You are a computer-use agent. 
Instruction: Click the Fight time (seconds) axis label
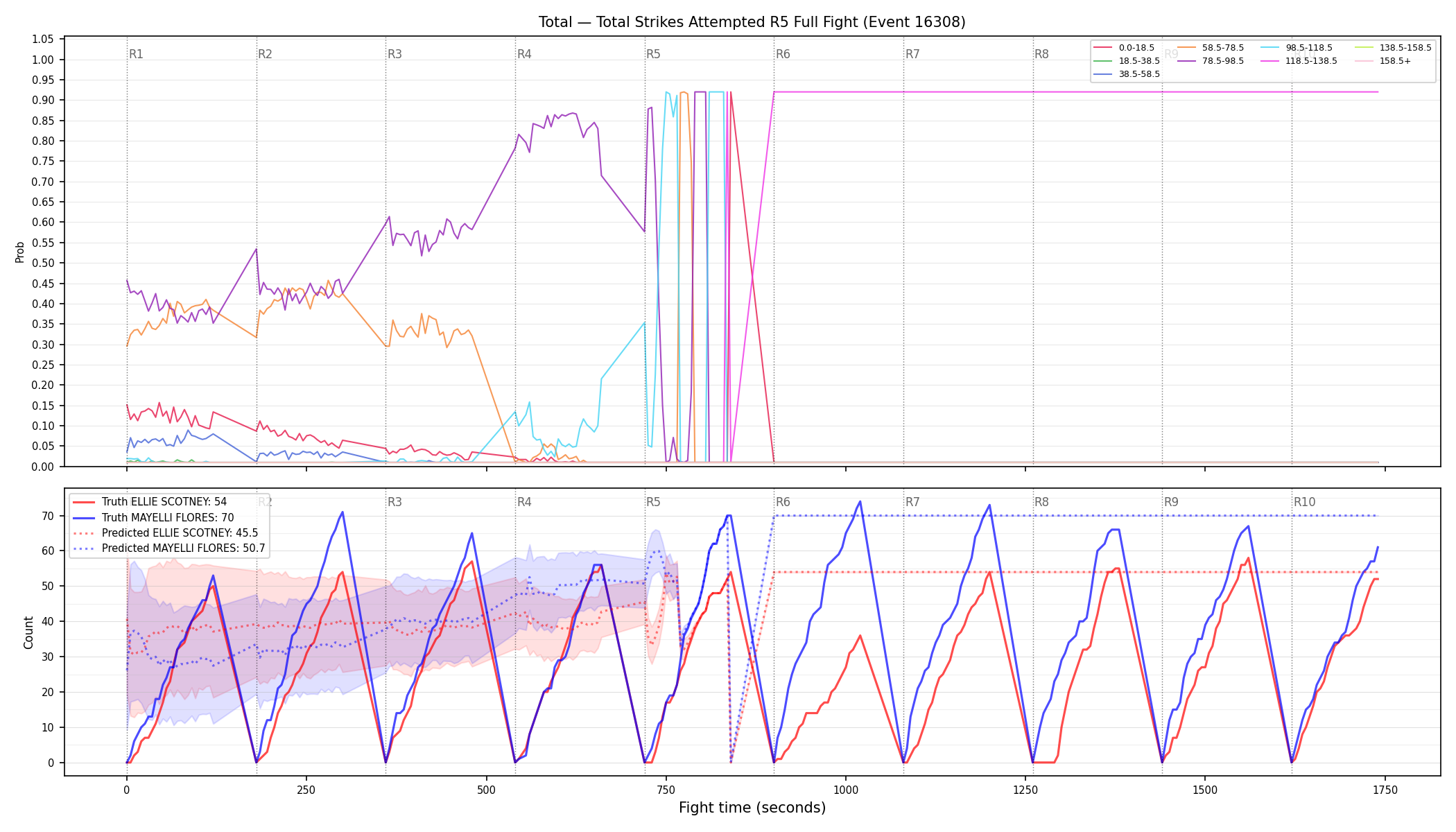click(752, 808)
